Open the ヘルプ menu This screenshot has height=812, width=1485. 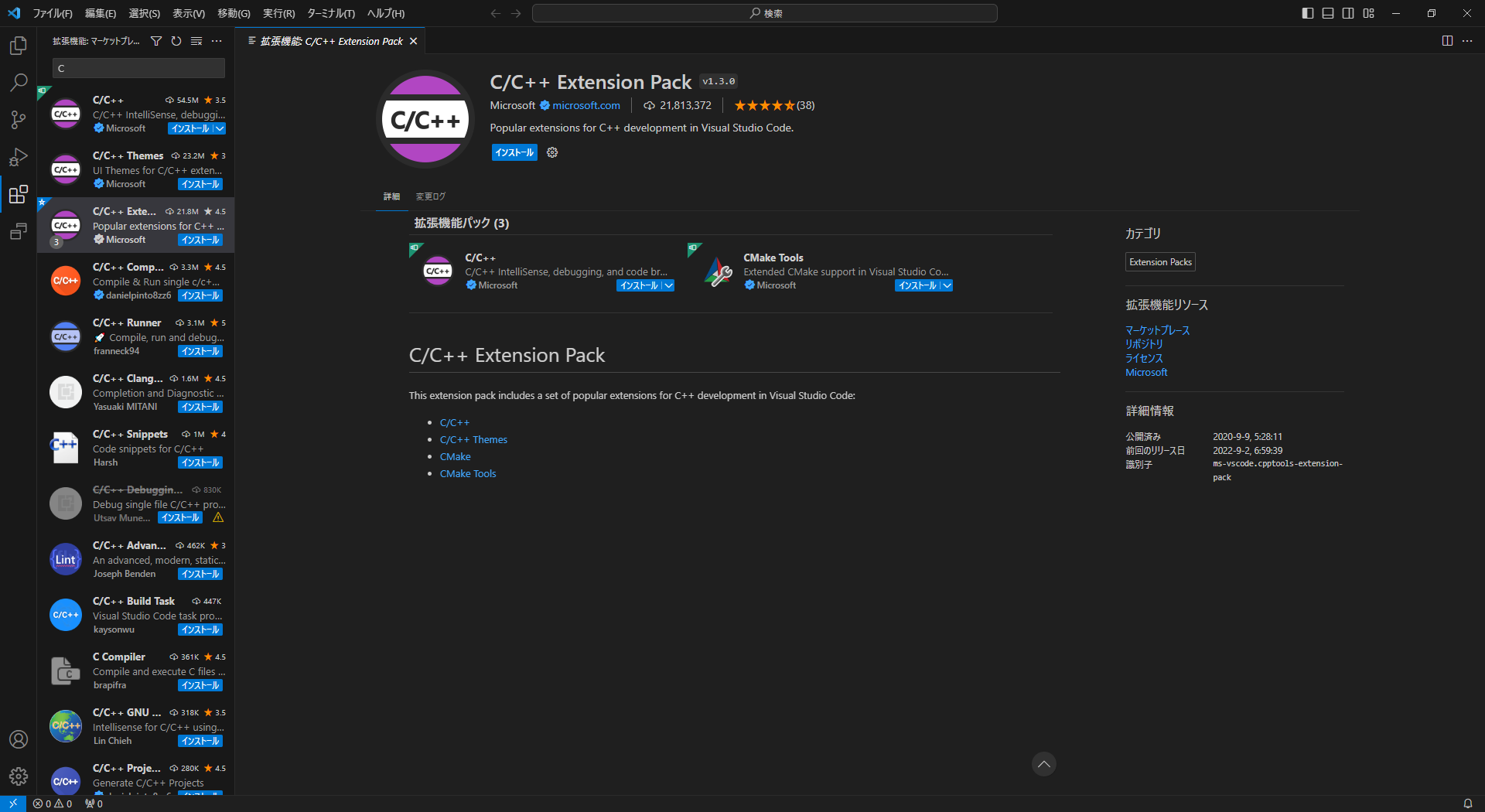point(385,13)
